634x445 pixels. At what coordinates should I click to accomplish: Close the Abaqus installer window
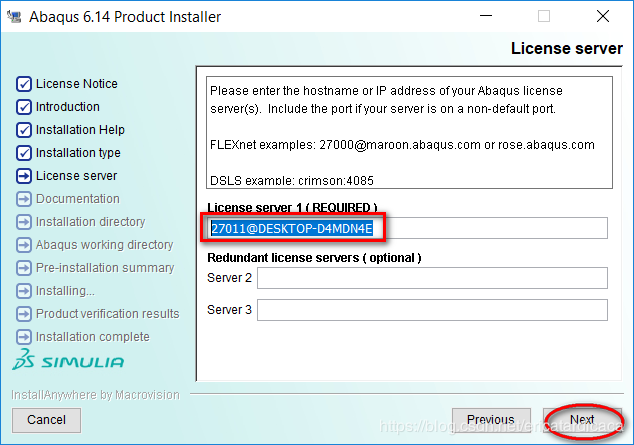[603, 16]
